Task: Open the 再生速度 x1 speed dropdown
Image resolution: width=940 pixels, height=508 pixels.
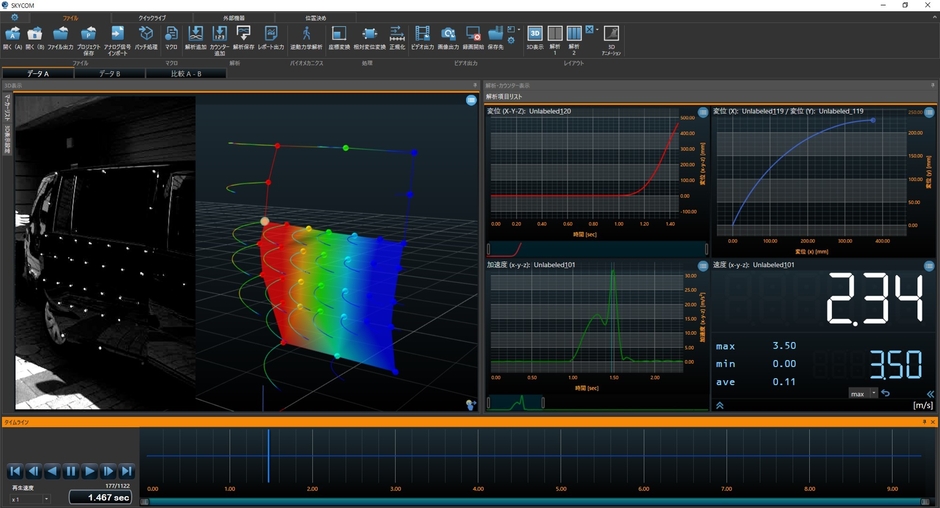Action: (29, 499)
